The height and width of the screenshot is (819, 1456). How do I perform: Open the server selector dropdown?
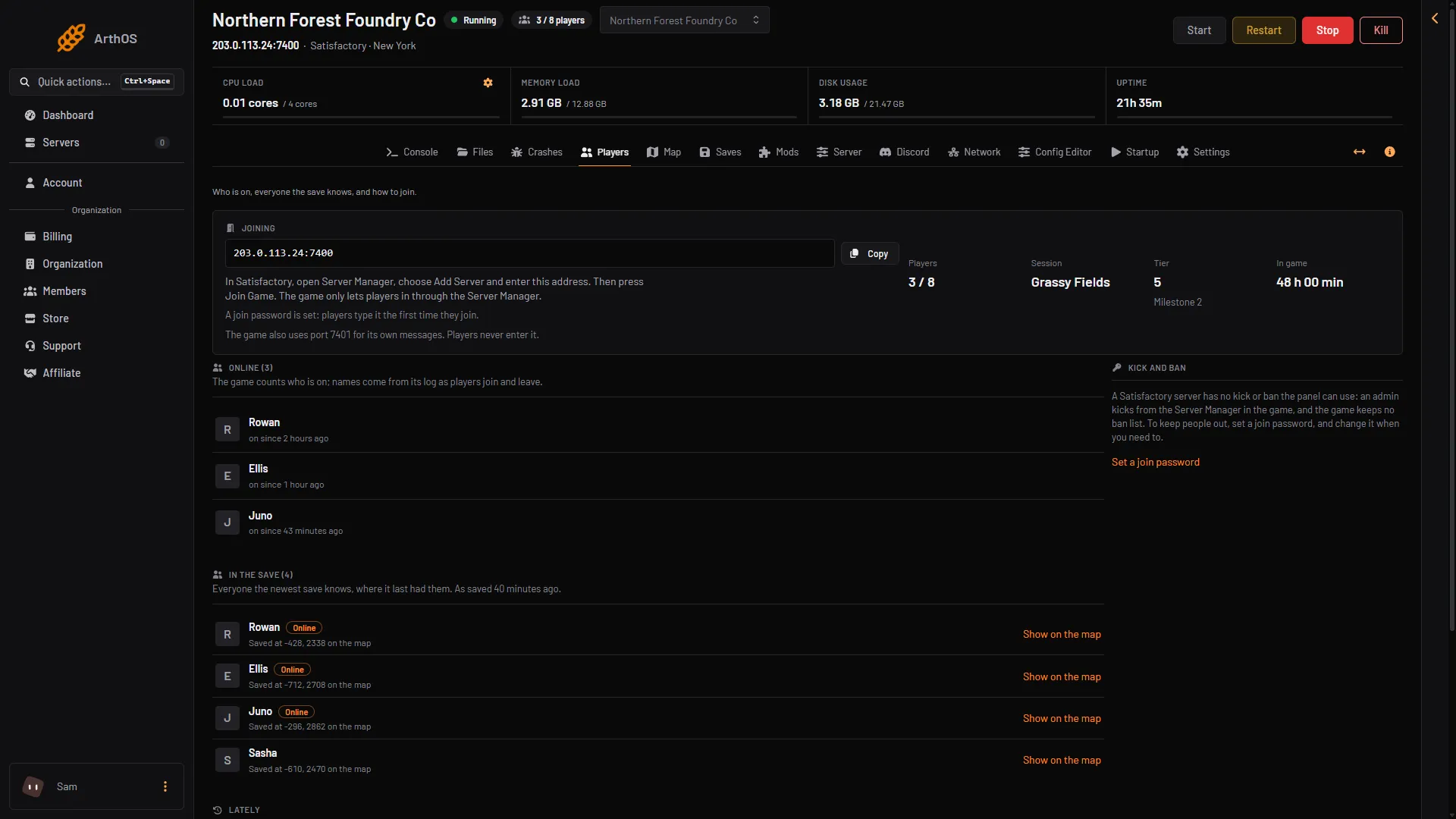(684, 20)
